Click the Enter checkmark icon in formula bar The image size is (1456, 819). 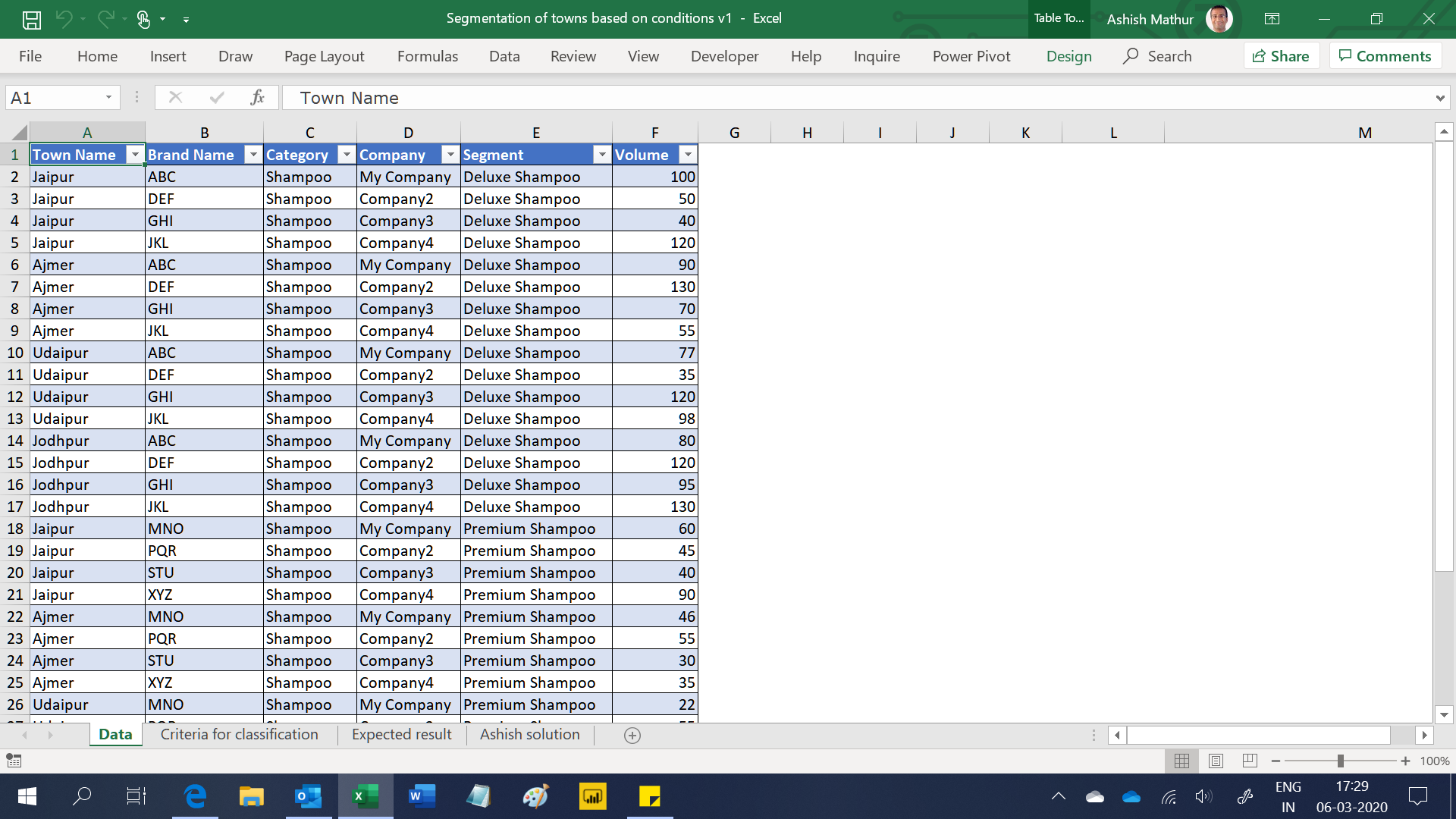tap(217, 97)
